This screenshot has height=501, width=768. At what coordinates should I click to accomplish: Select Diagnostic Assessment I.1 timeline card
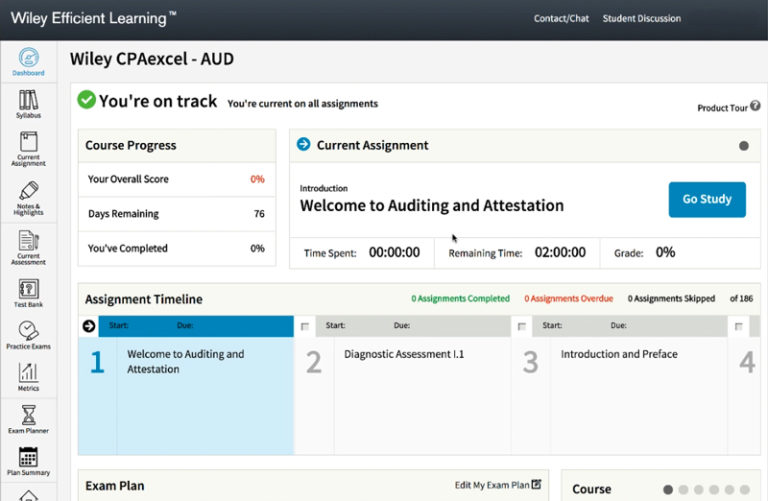tap(403, 385)
